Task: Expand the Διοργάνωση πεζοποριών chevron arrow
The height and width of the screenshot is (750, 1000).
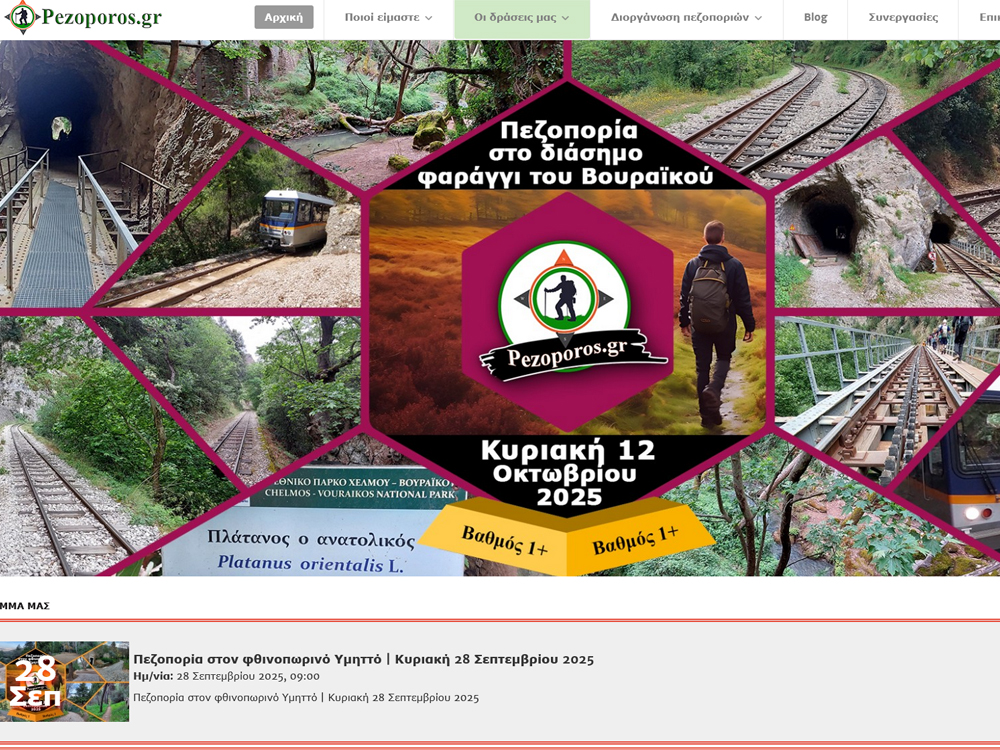Action: click(x=758, y=18)
